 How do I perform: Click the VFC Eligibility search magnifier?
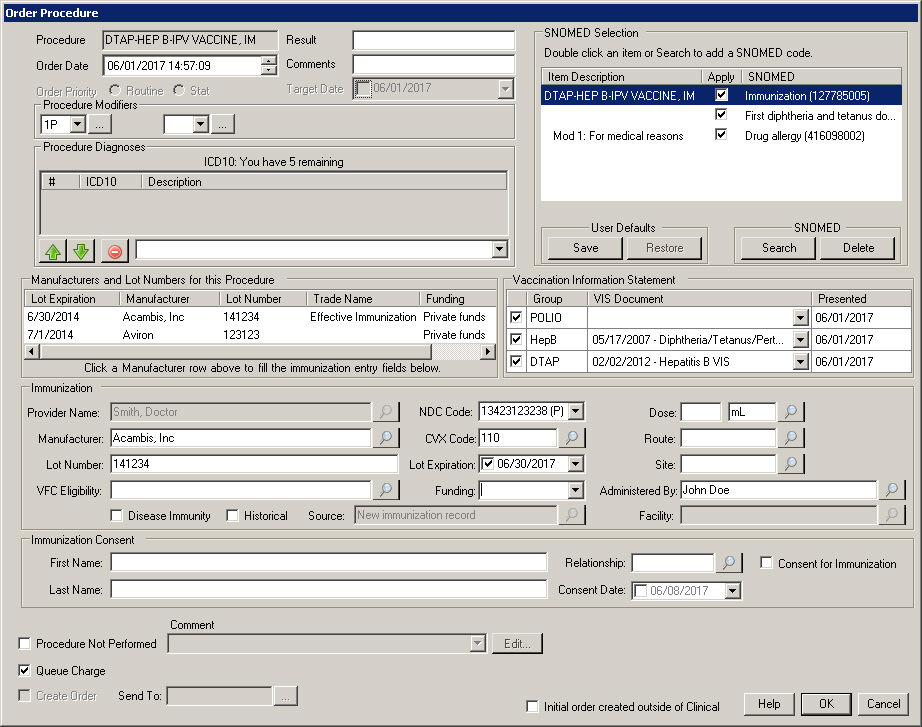pos(385,490)
